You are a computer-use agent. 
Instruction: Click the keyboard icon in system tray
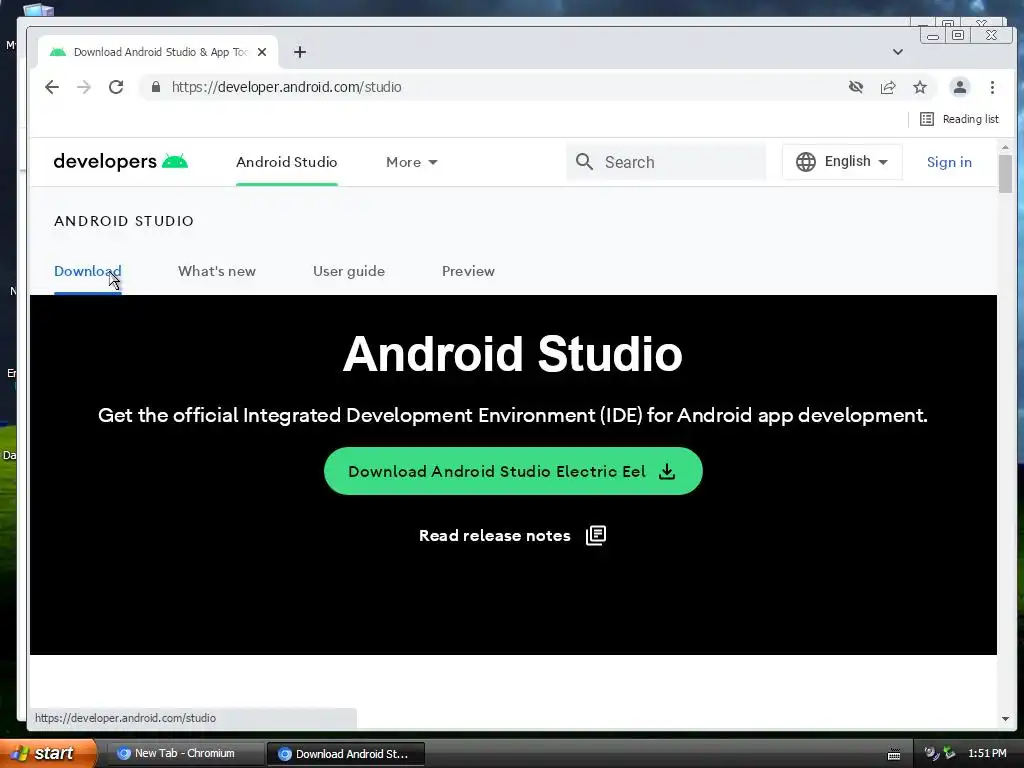(894, 754)
